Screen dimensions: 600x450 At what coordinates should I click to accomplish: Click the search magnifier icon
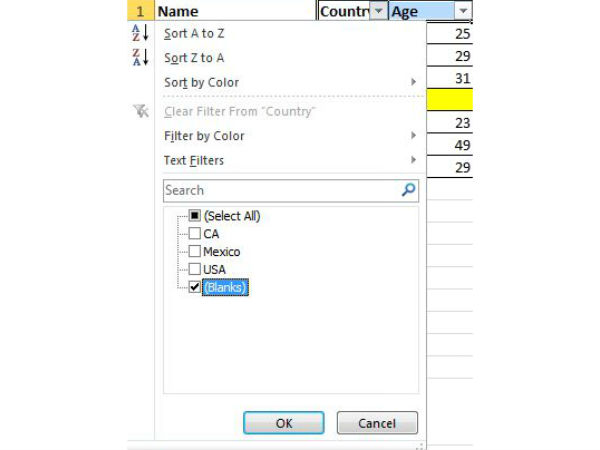point(408,190)
